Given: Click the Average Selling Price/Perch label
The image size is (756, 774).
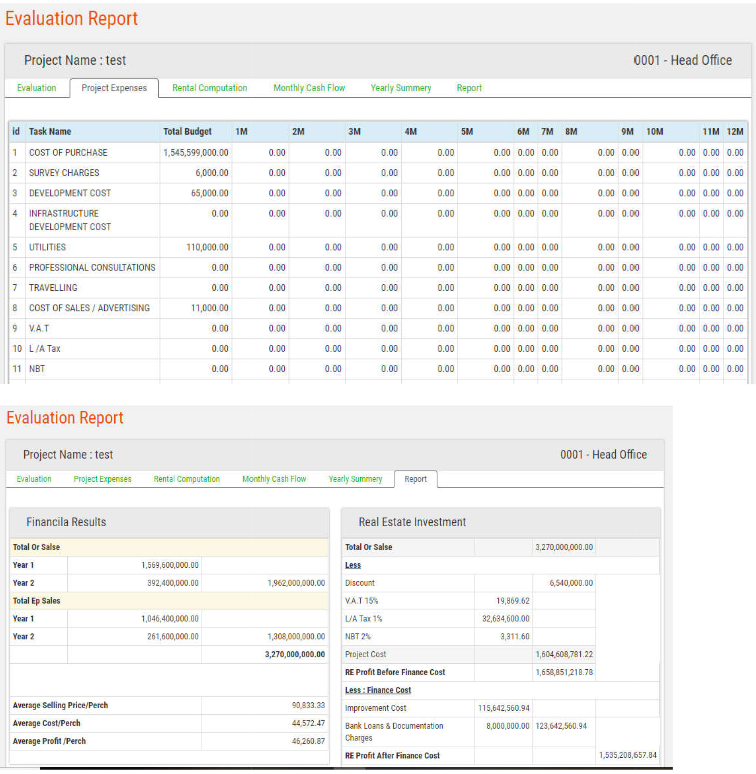Looking at the screenshot, I should click(x=60, y=705).
